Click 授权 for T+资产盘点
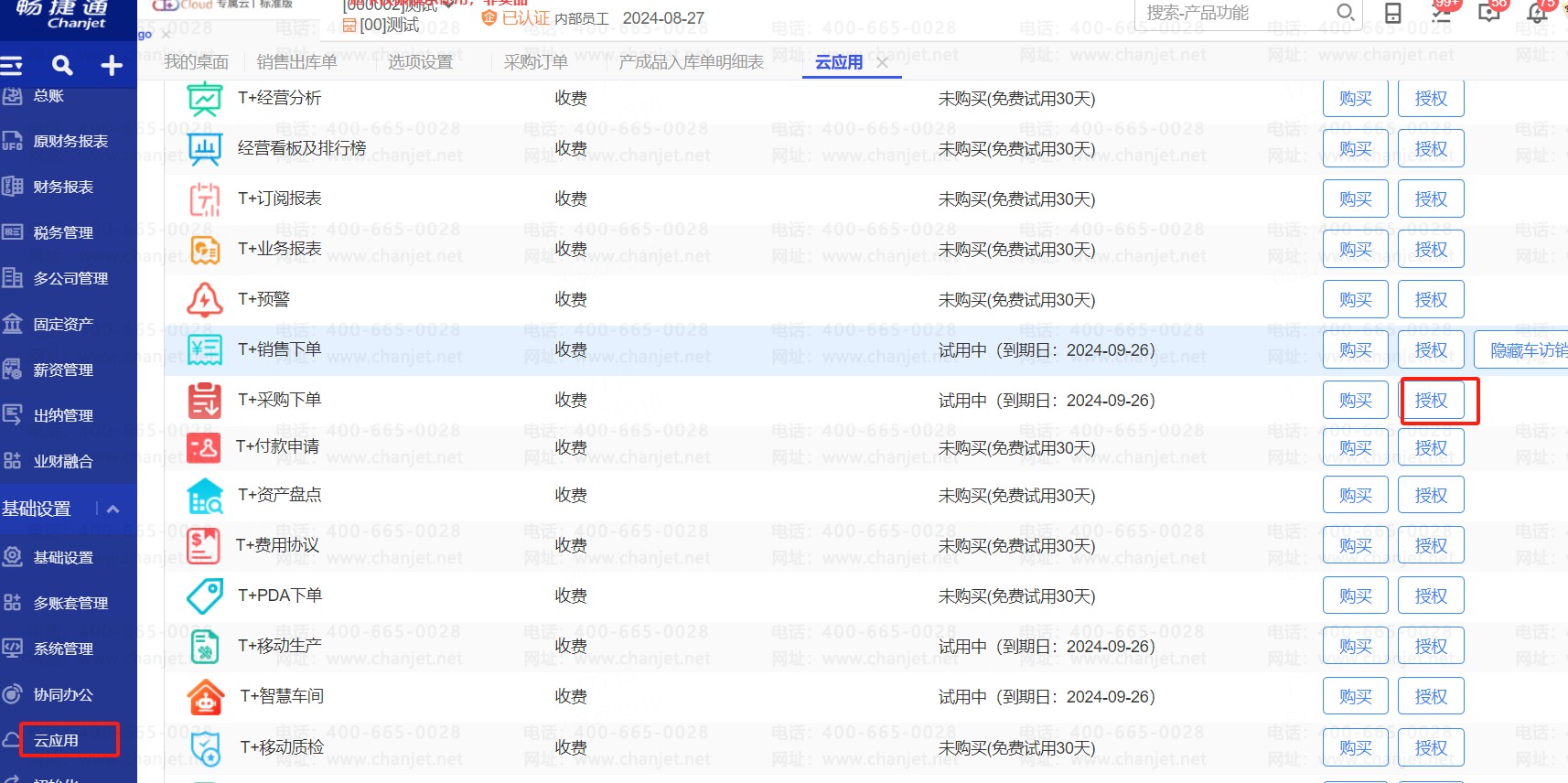Screen dimensions: 1568x783 (x=1431, y=496)
